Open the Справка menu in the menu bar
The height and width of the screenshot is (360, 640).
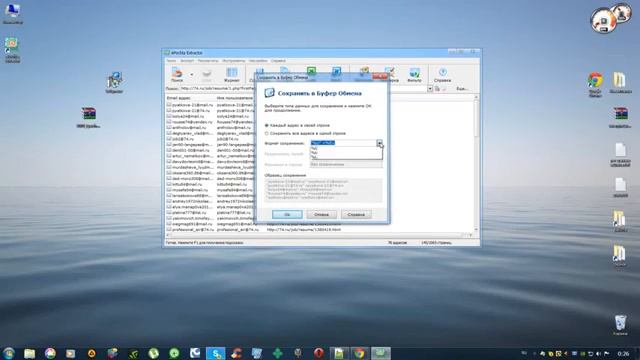point(278,61)
